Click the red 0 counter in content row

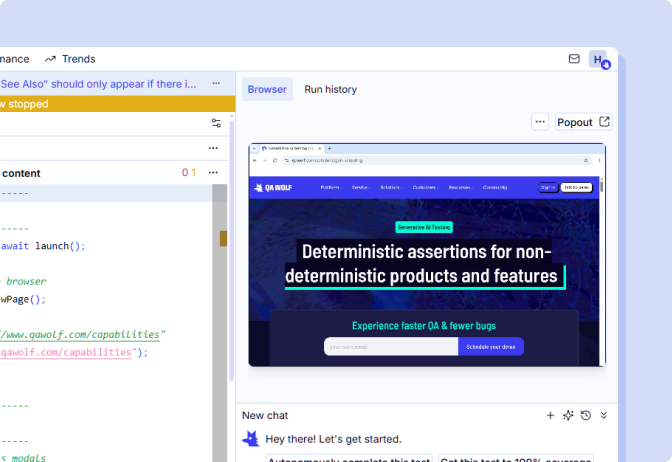[x=185, y=172]
